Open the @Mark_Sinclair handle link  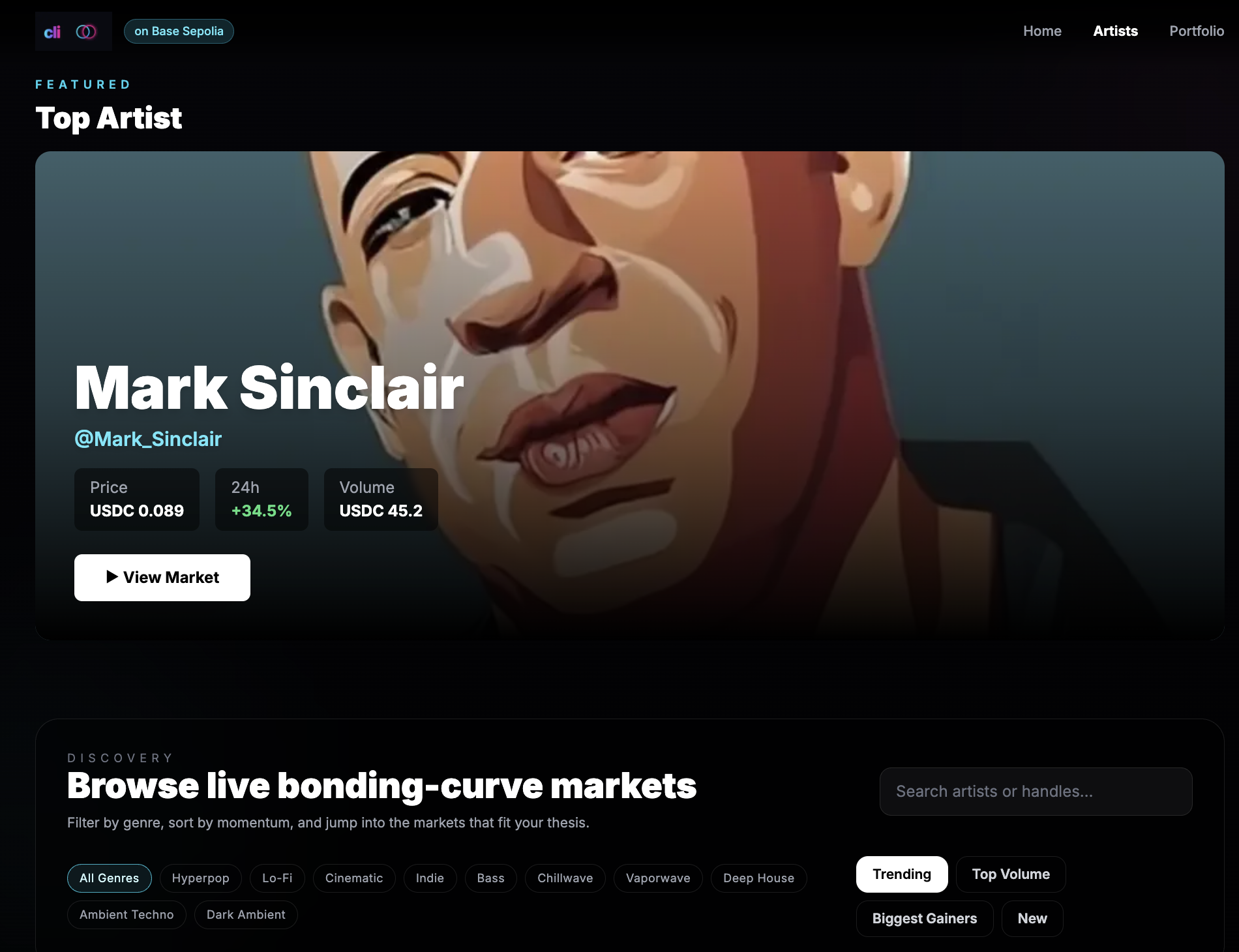(148, 439)
